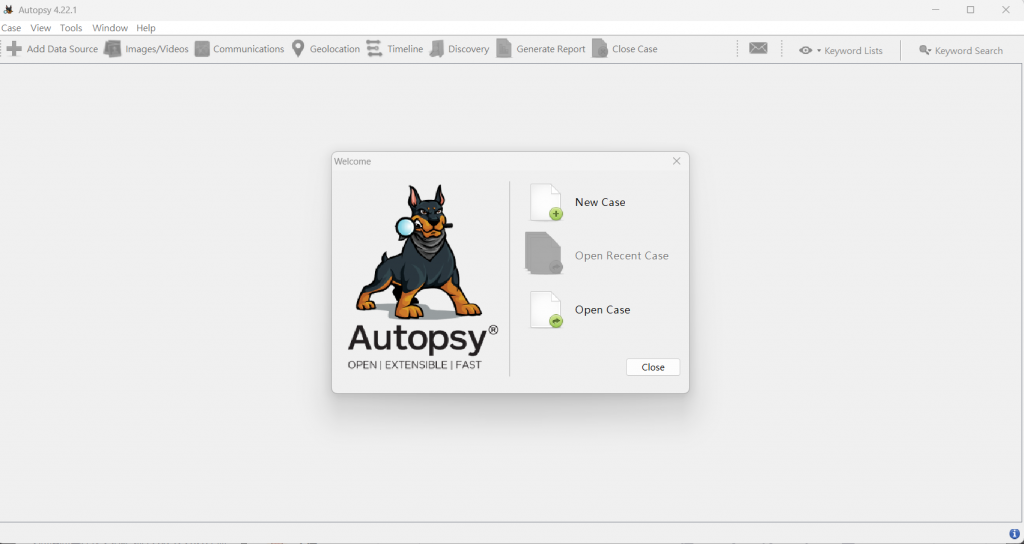Click the Add Data Source plus icon
1024x544 pixels.
point(14,49)
